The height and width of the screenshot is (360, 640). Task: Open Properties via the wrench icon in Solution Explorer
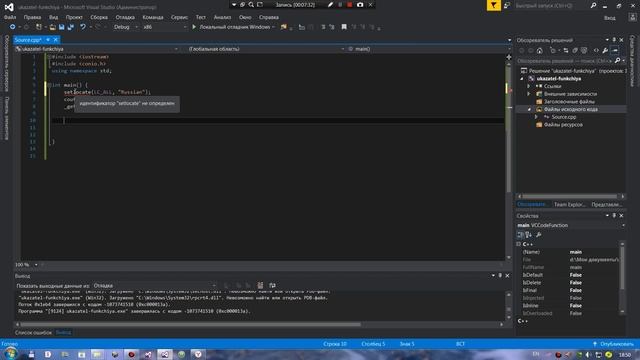coord(605,51)
